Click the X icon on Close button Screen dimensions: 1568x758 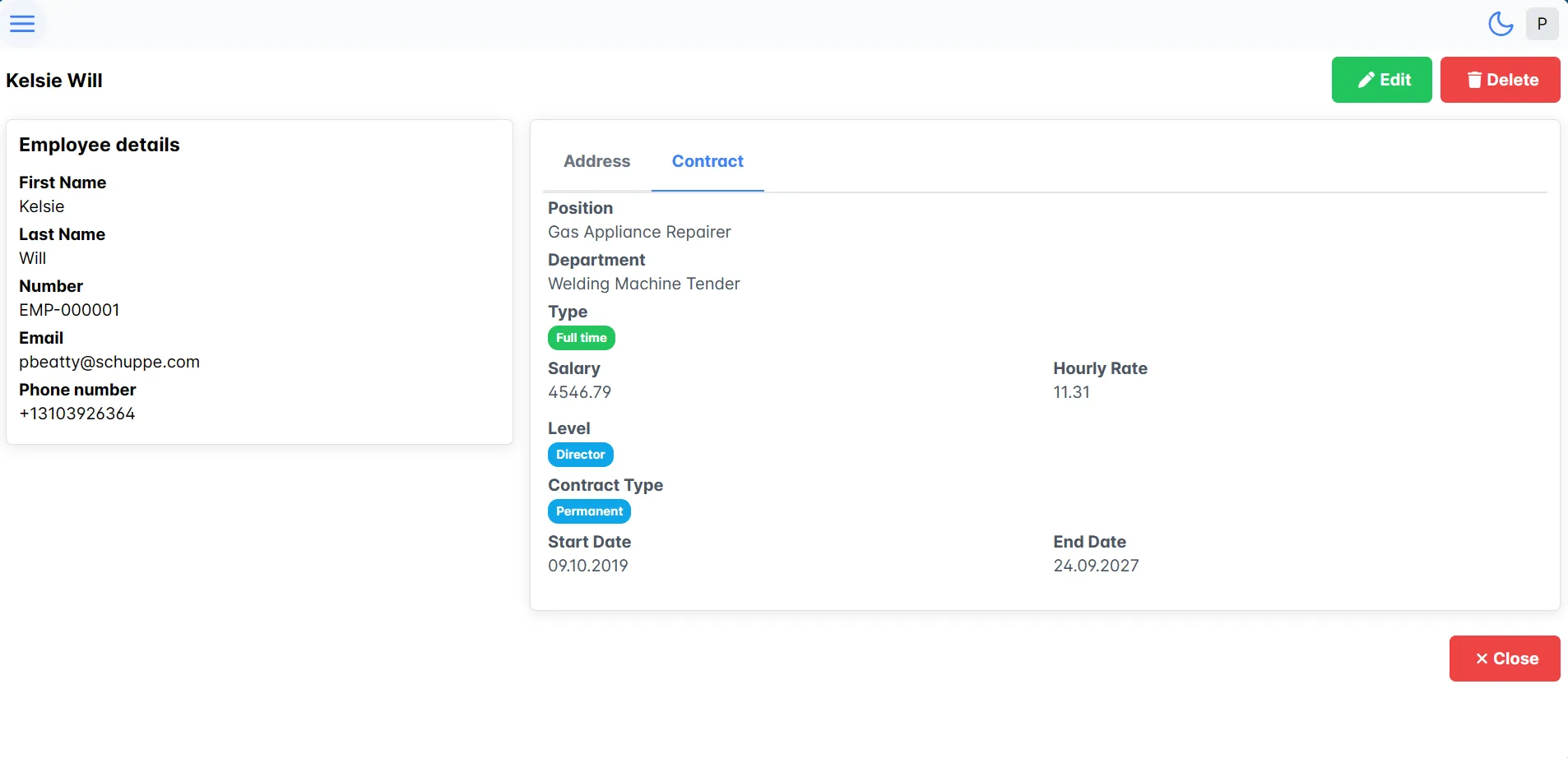click(1482, 659)
